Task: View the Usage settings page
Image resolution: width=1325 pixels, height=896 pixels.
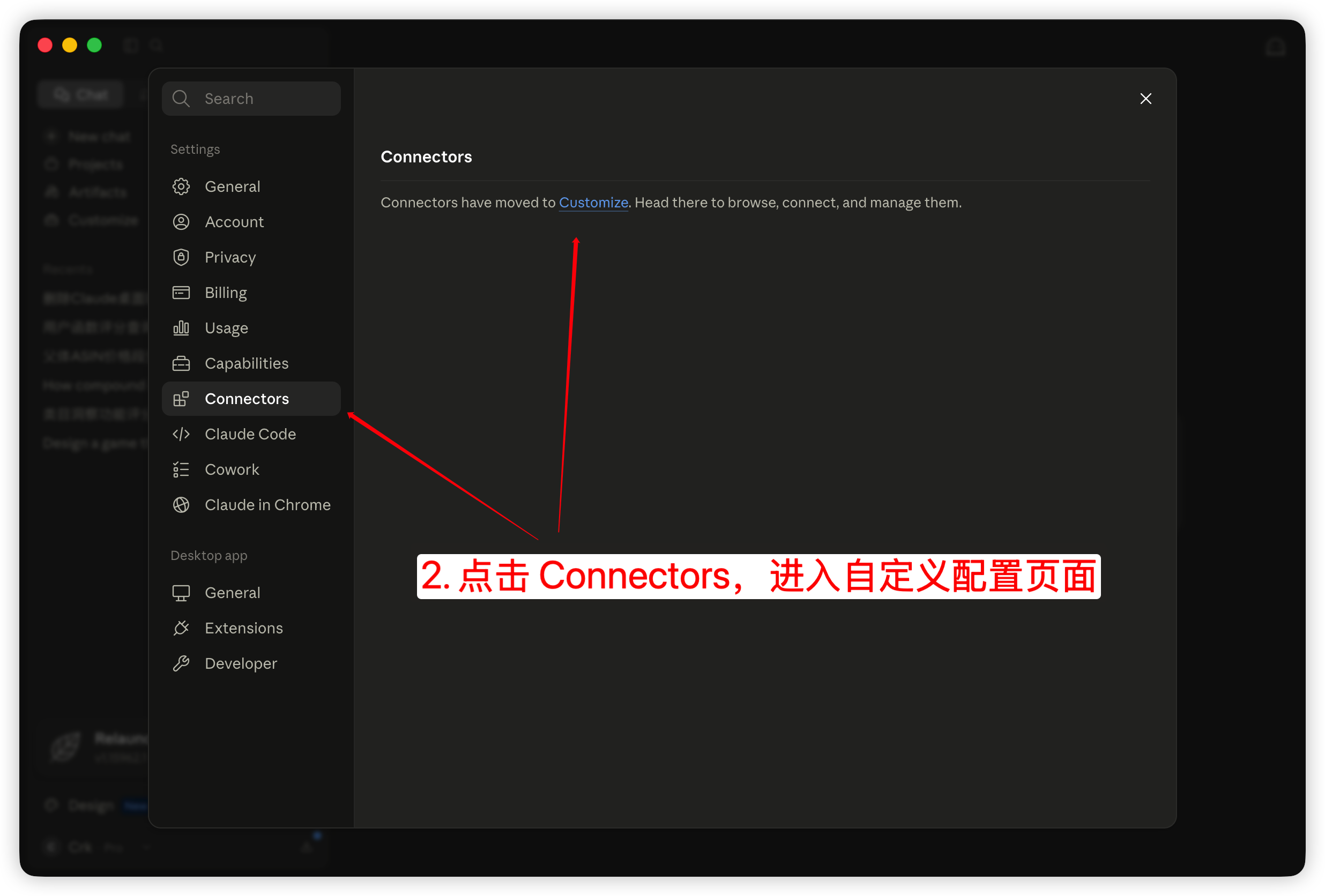Action: pos(251,328)
